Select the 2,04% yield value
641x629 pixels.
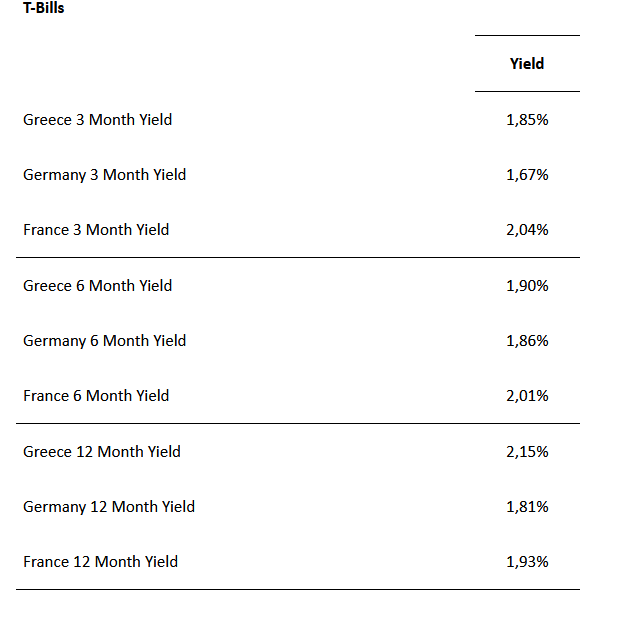(x=527, y=230)
